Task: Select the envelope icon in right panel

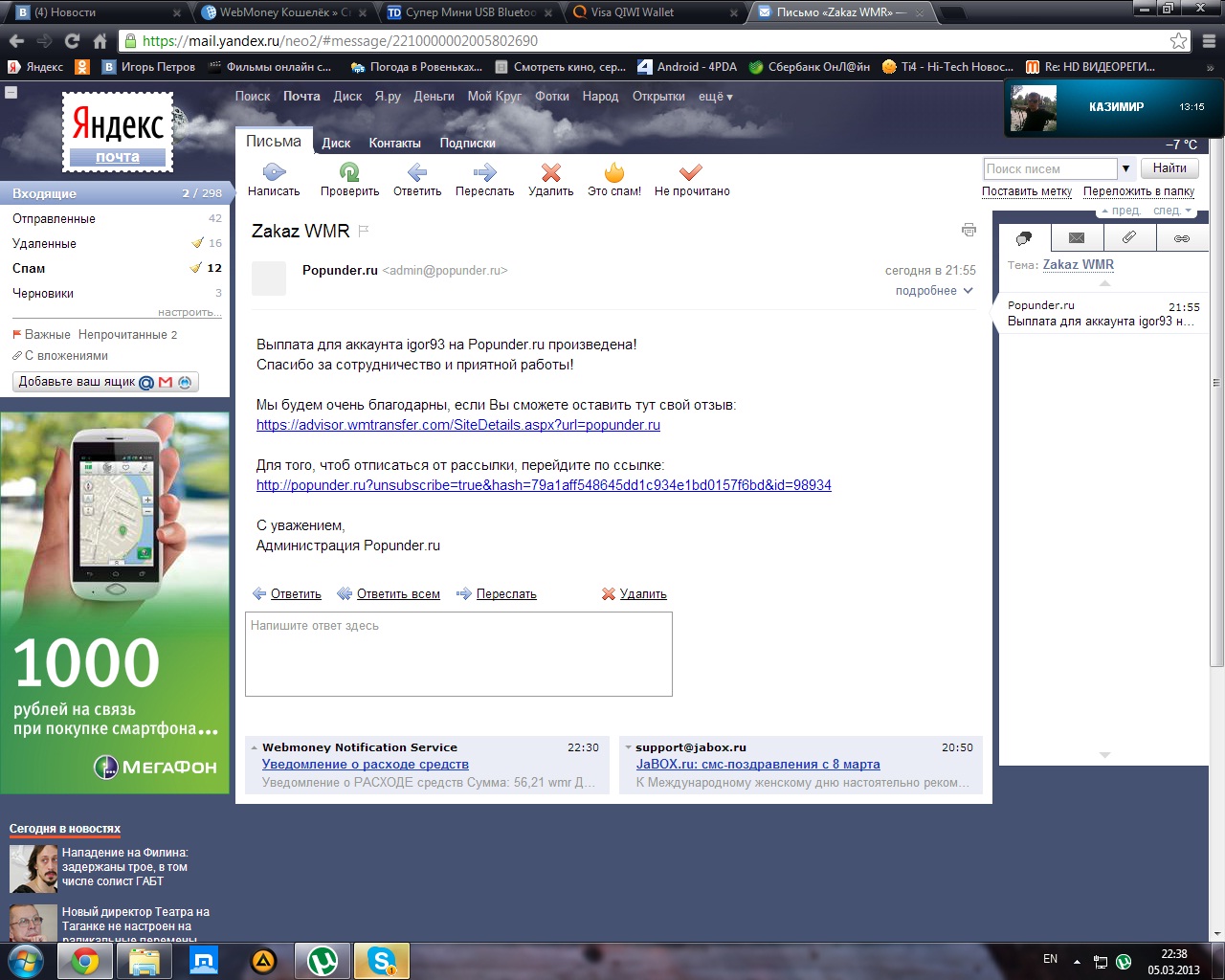Action: 1077,237
